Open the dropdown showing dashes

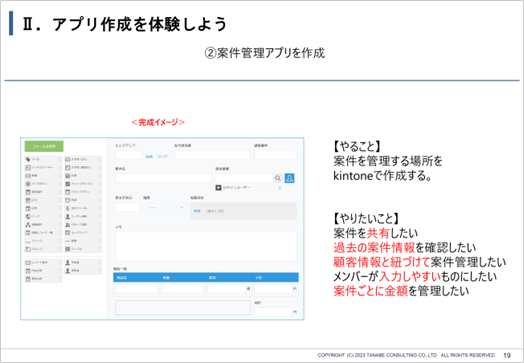click(x=166, y=208)
